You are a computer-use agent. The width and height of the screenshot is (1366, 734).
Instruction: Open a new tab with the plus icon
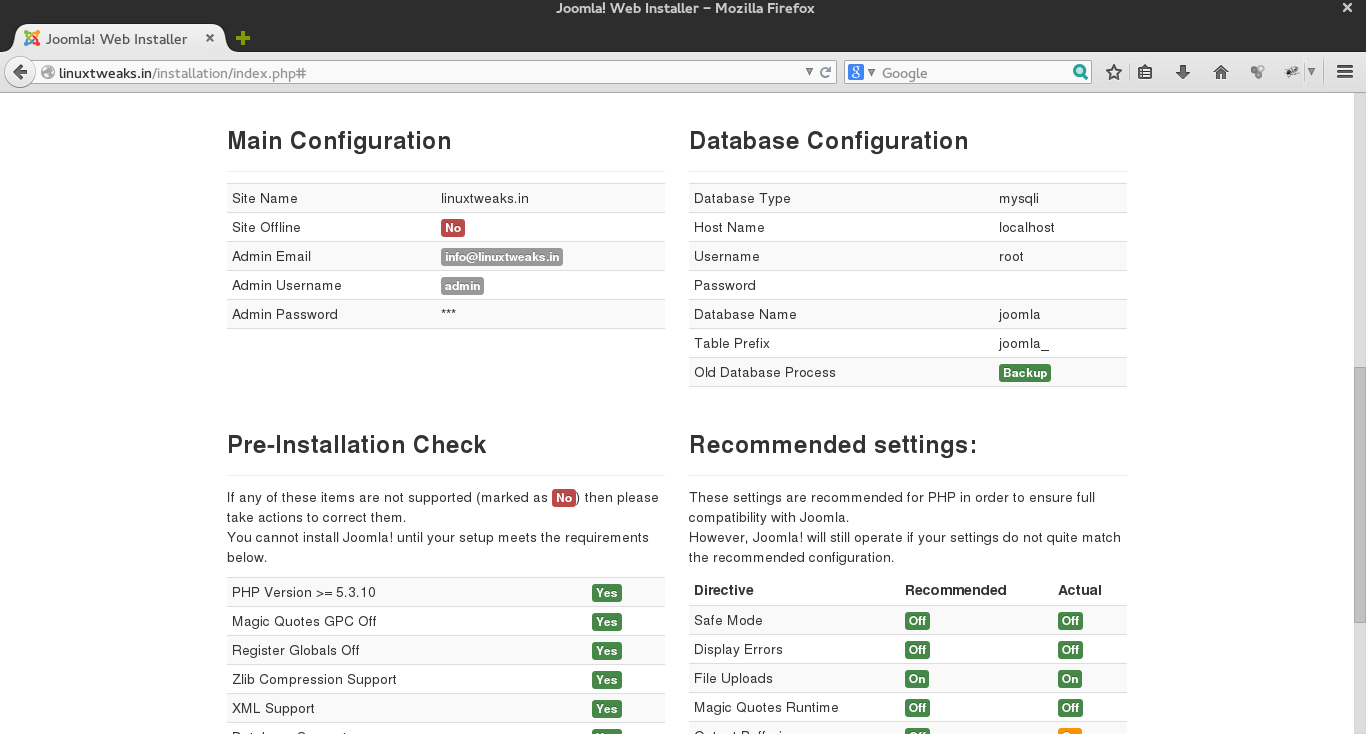tap(242, 38)
